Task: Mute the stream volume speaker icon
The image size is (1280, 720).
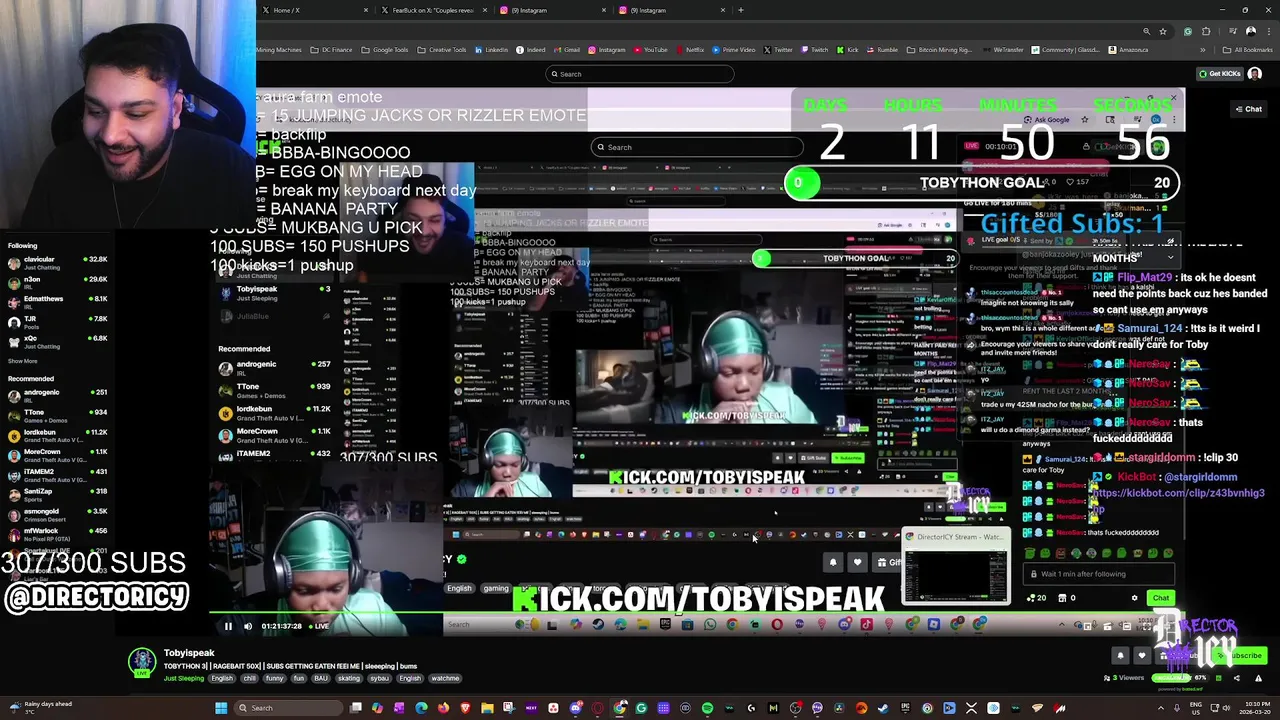Action: (248, 627)
